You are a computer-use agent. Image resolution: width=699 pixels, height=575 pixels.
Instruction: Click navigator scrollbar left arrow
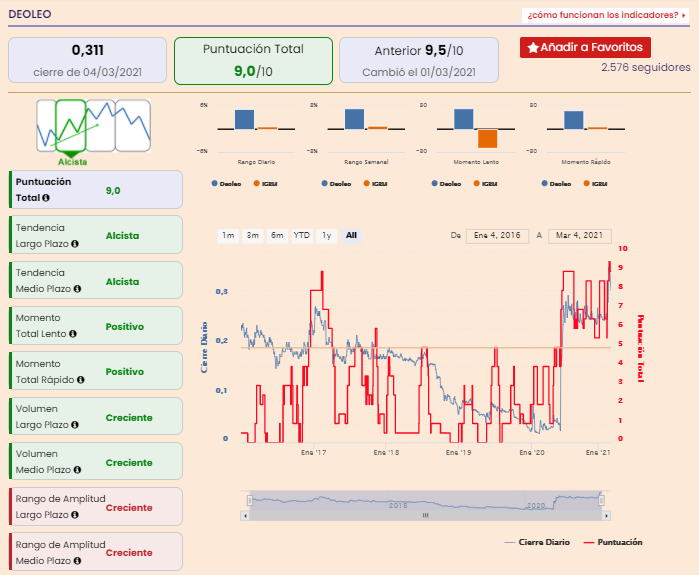245,516
